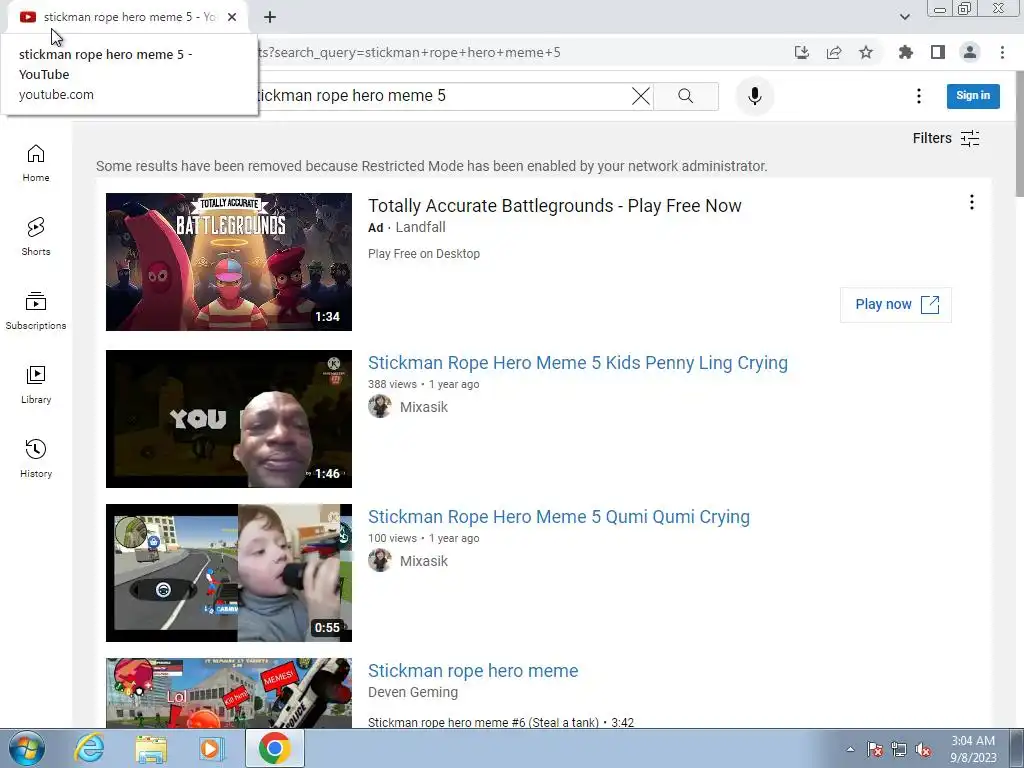Open Stickman Rope Hero Meme 5 Kids Penny Ling Crying
The image size is (1024, 768).
[578, 362]
